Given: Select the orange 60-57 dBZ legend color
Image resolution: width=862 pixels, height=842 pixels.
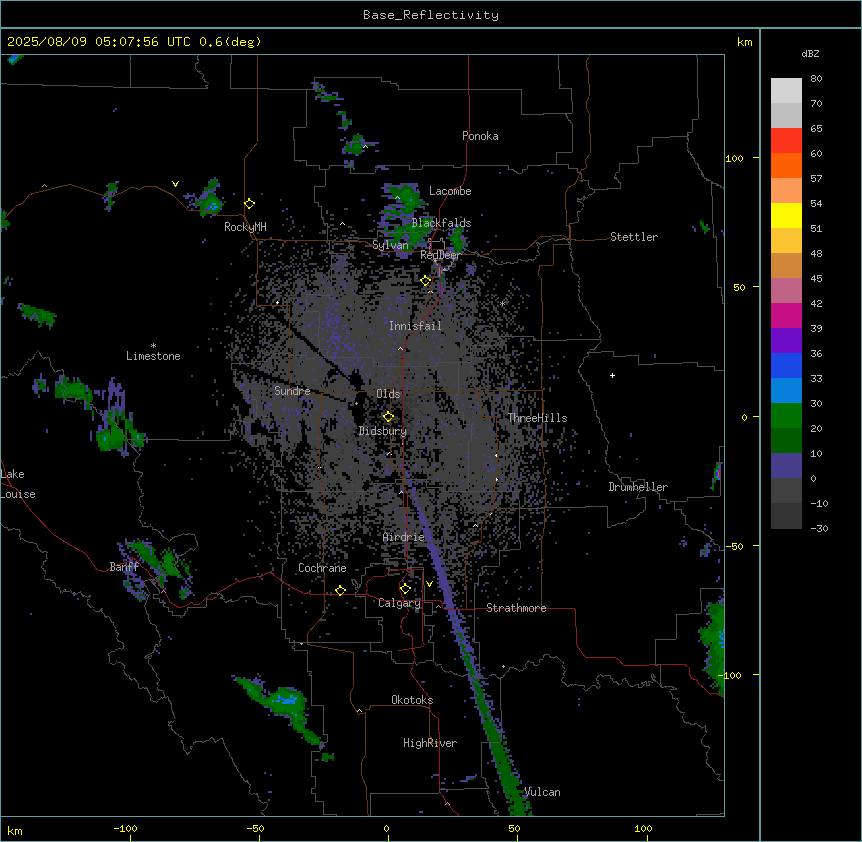Looking at the screenshot, I should (786, 166).
